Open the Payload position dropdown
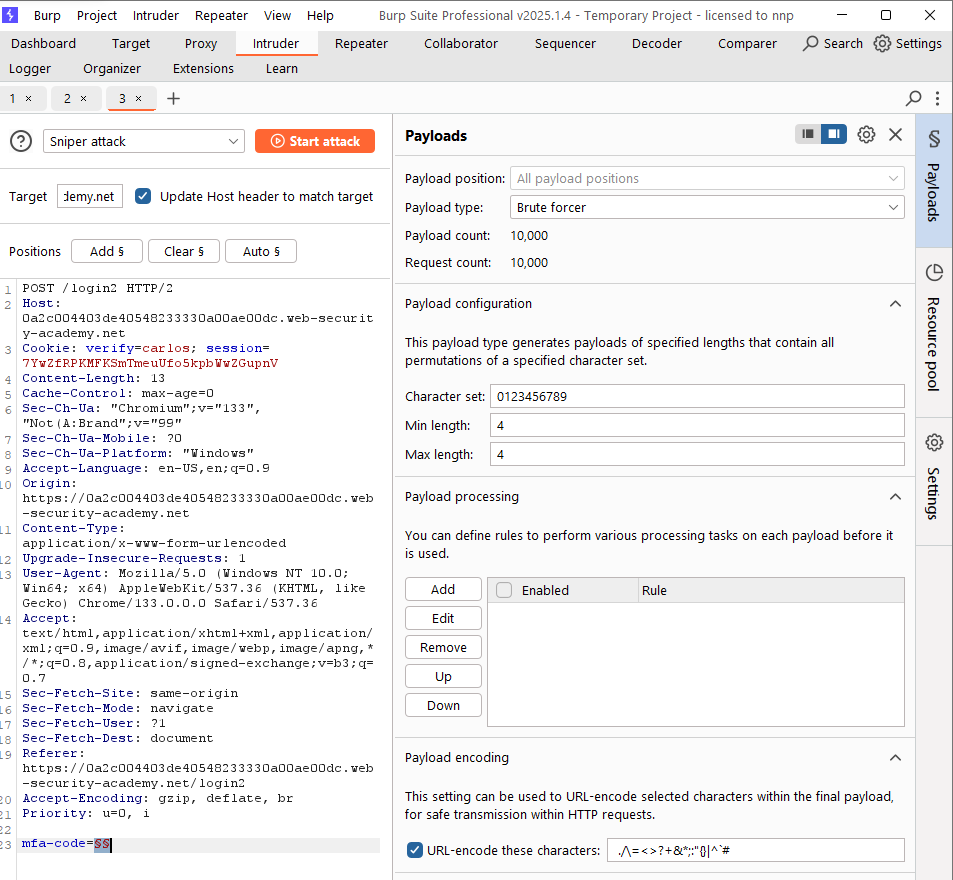Image resolution: width=953 pixels, height=880 pixels. [x=707, y=179]
